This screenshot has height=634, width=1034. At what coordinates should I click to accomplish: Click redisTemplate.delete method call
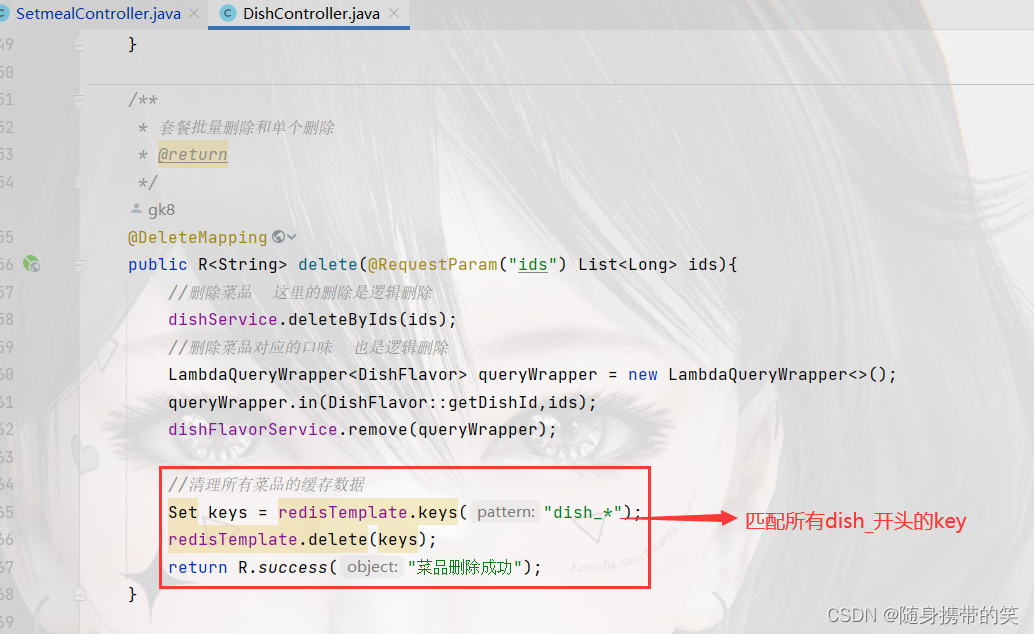(x=268, y=540)
